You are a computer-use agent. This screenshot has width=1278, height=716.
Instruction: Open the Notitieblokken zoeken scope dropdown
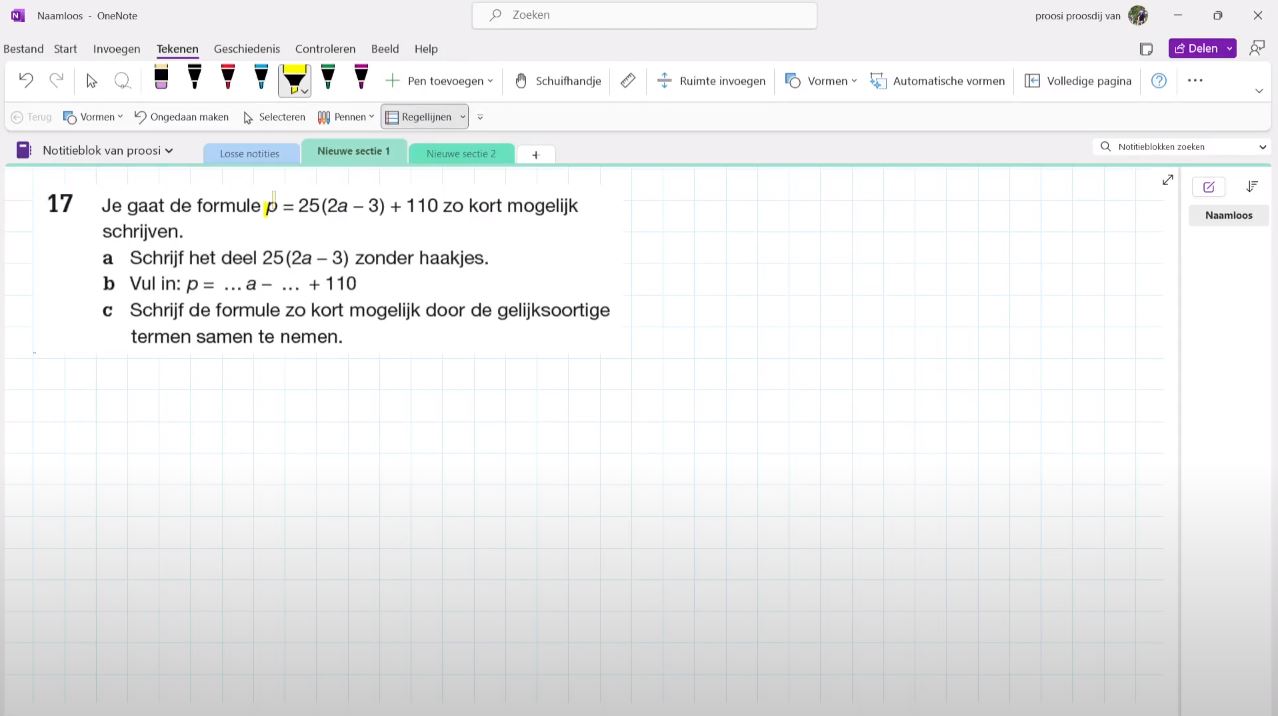pos(1263,147)
